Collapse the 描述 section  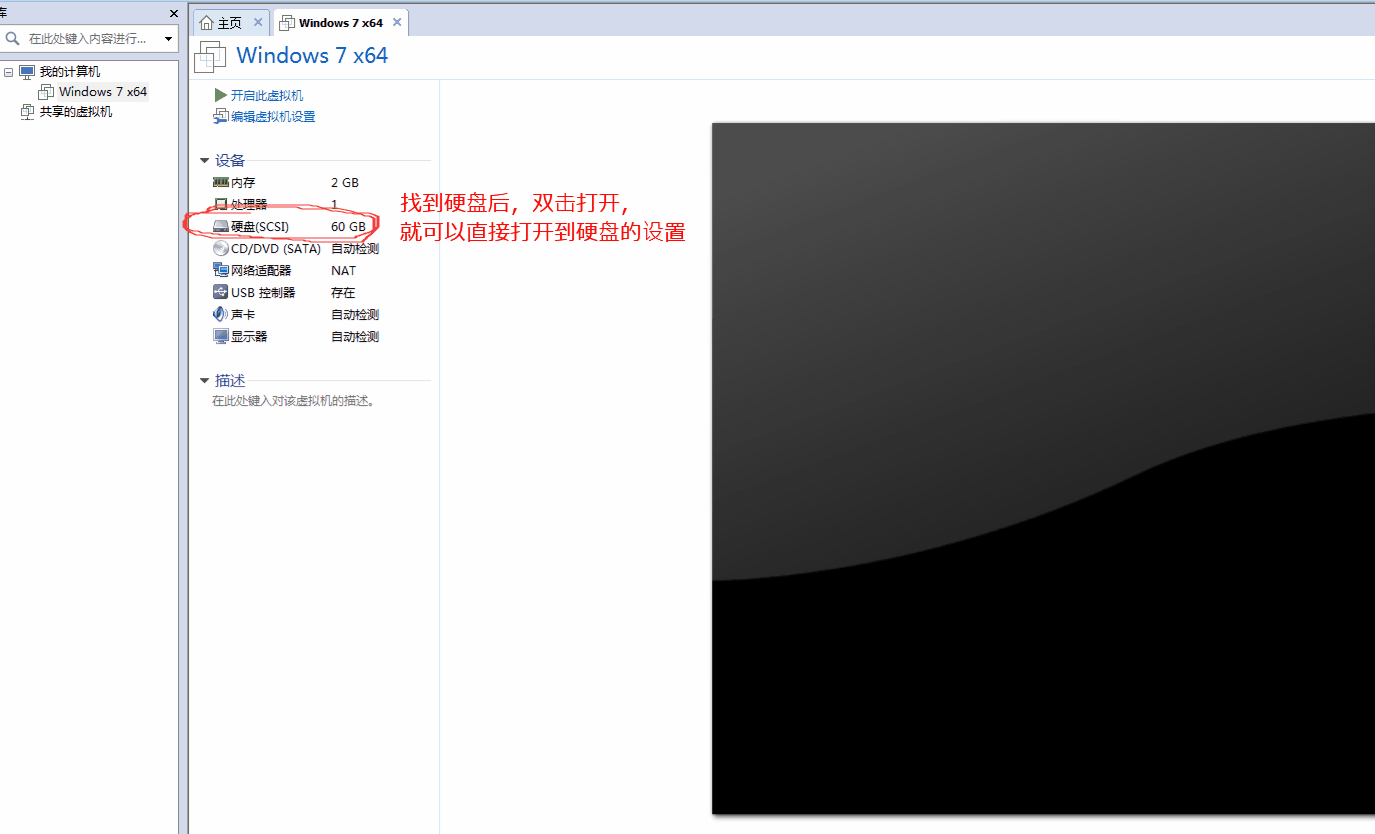click(205, 381)
